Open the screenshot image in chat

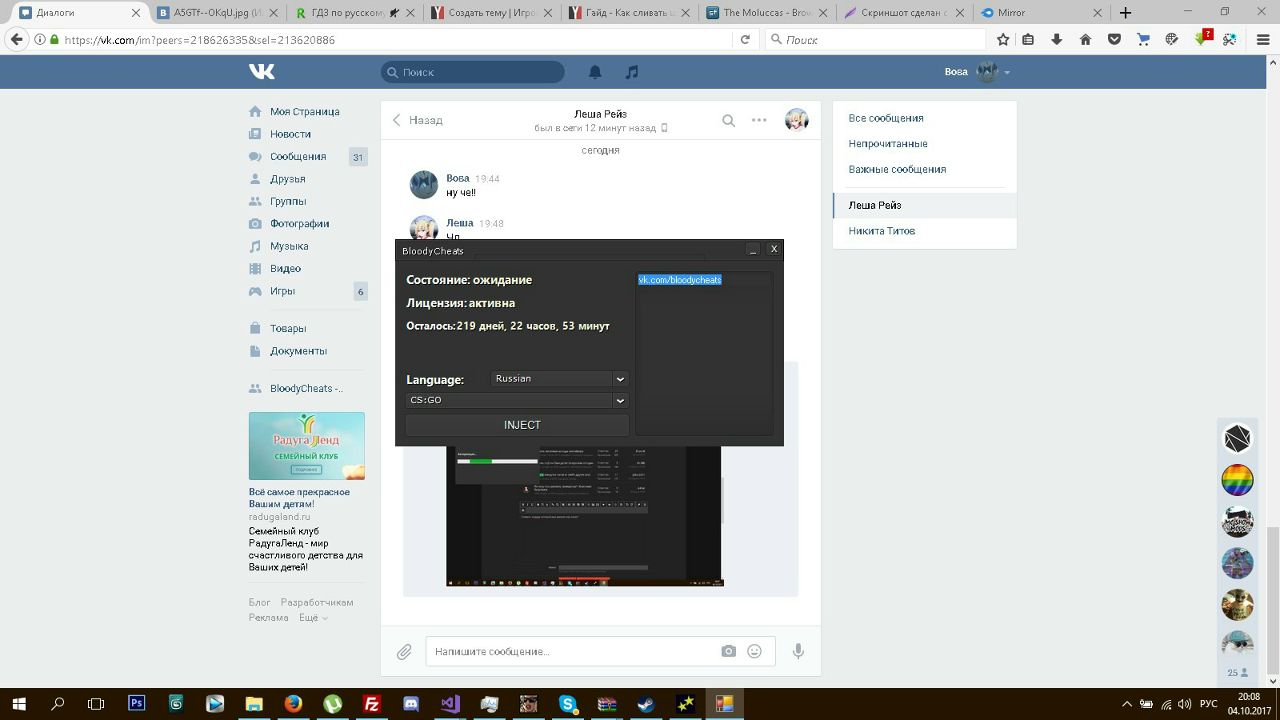584,516
